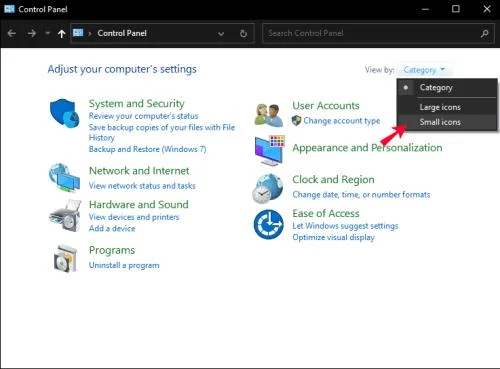Click the shield icon beside Change account type
The width and height of the screenshot is (500, 369).
pos(296,121)
